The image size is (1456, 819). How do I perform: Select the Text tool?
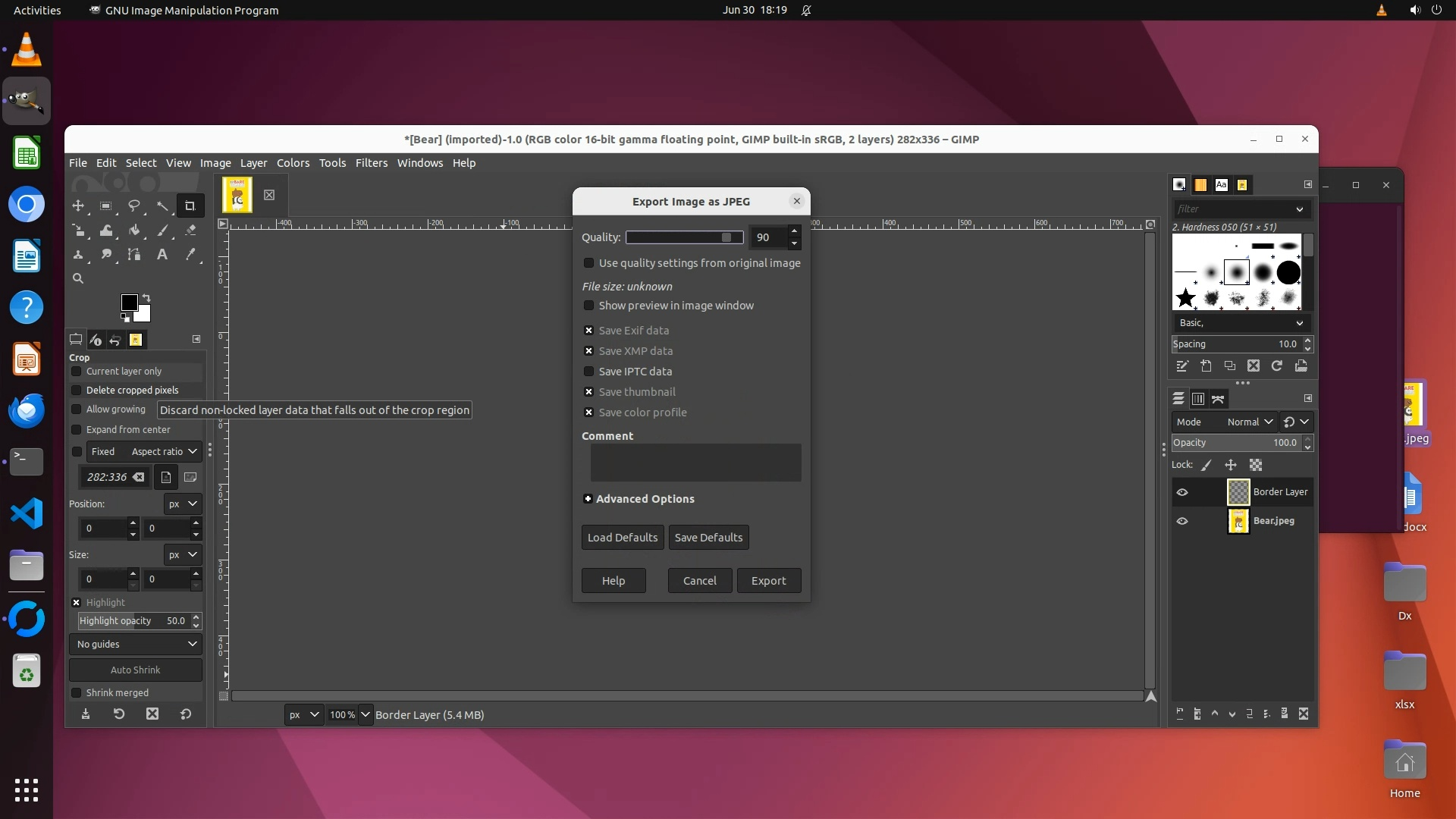point(162,255)
